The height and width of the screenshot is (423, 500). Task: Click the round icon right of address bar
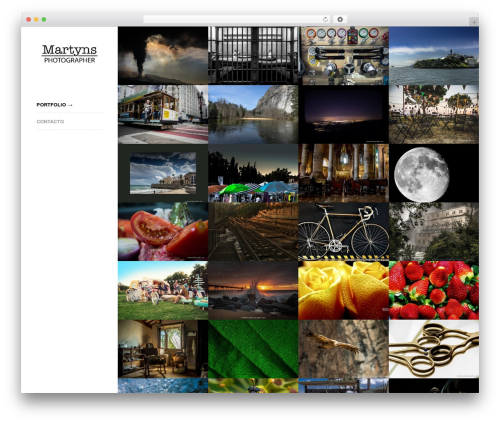point(340,19)
